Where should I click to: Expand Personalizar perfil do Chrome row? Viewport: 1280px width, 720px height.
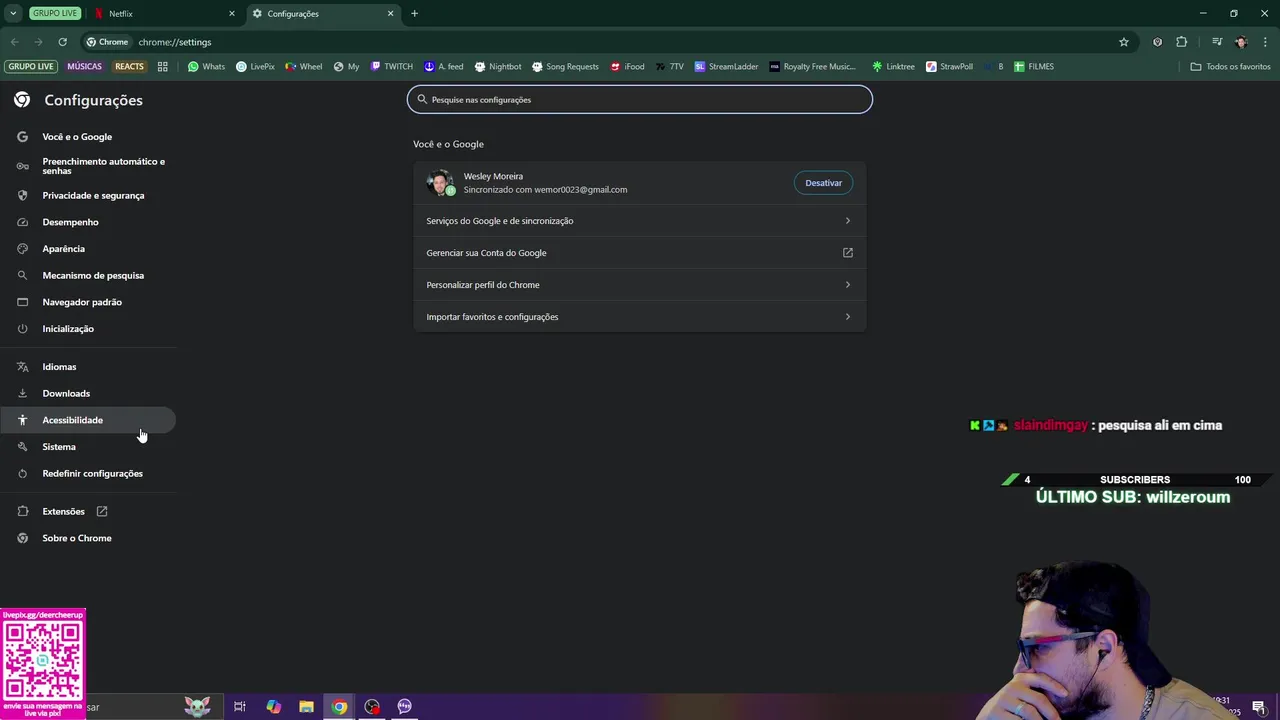coord(640,285)
